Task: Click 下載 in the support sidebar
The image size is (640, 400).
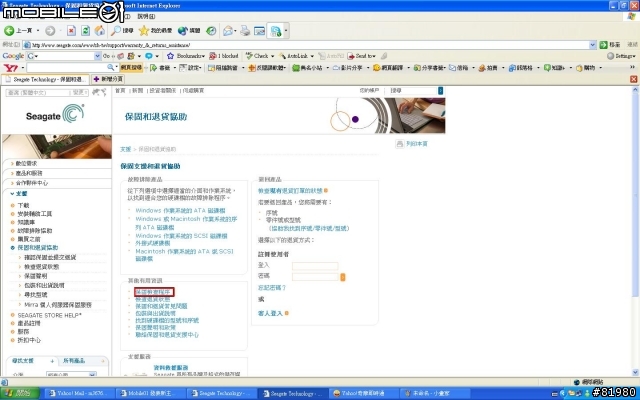Action: coord(23,205)
